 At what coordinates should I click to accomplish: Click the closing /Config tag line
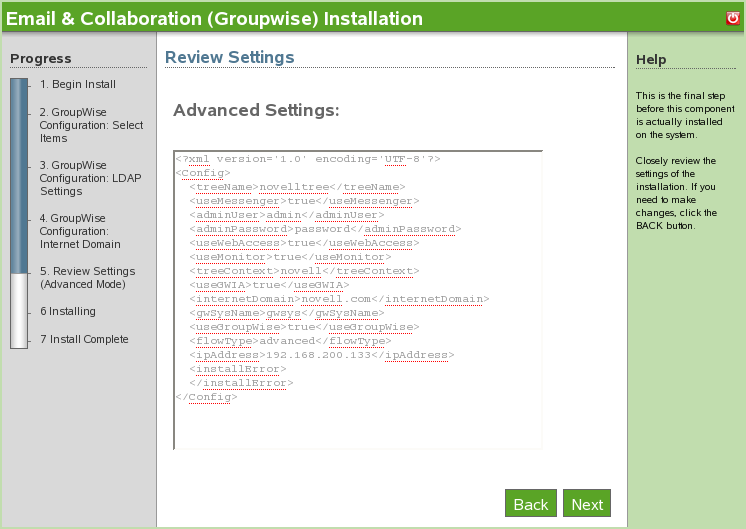(206, 397)
